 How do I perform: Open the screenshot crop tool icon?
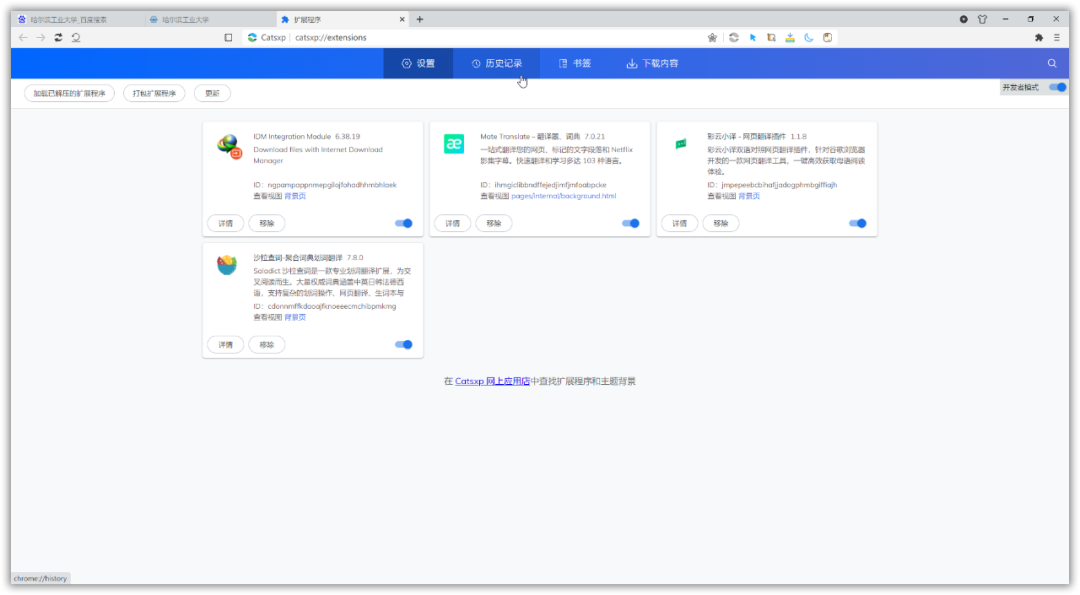(771, 38)
